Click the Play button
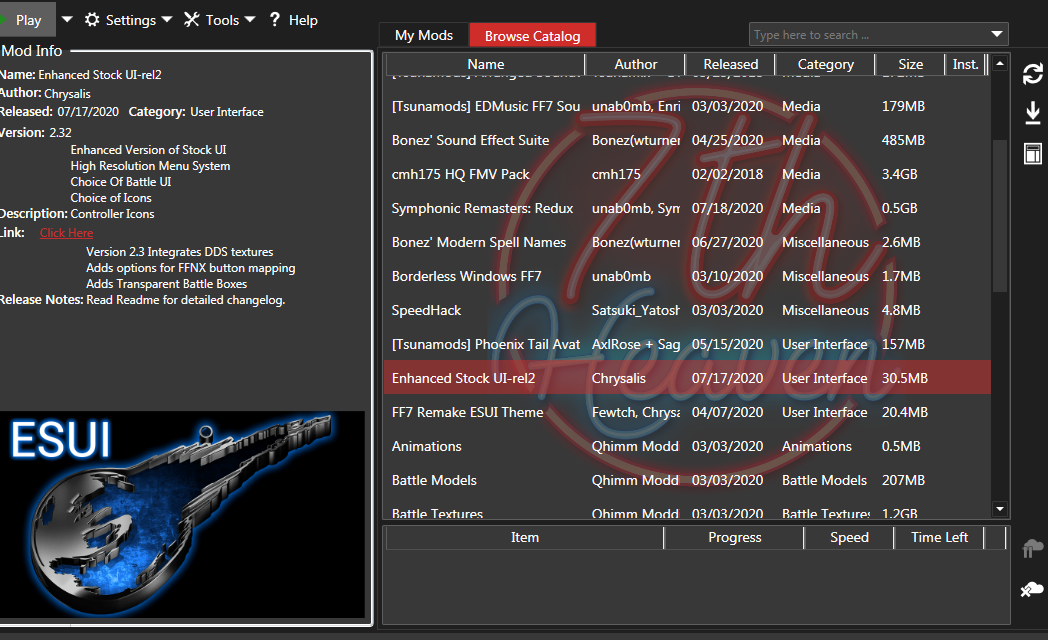This screenshot has height=640, width=1048. click(x=27, y=20)
